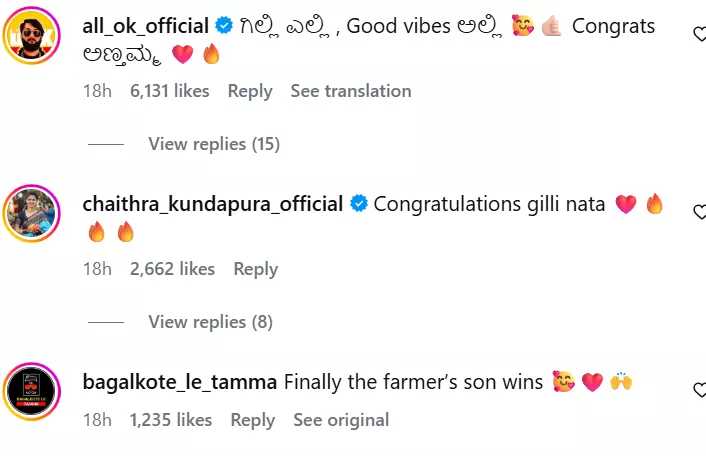View the 2,662 likes list
The image size is (706, 456).
pyautogui.click(x=172, y=268)
